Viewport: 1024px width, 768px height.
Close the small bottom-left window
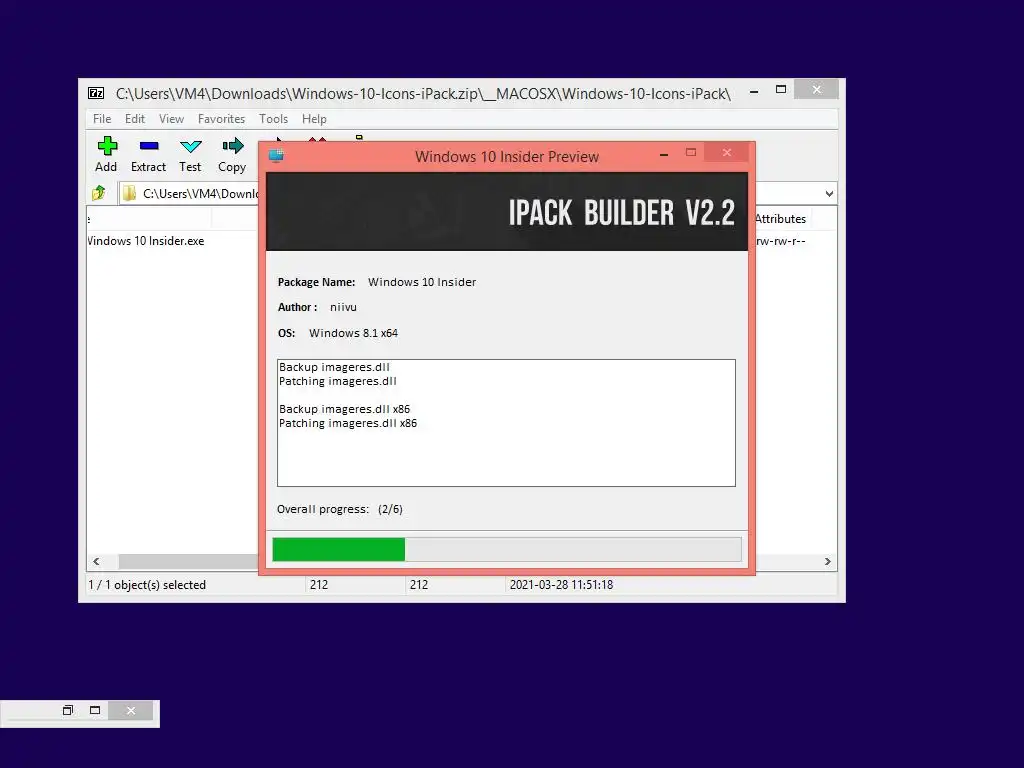point(131,711)
